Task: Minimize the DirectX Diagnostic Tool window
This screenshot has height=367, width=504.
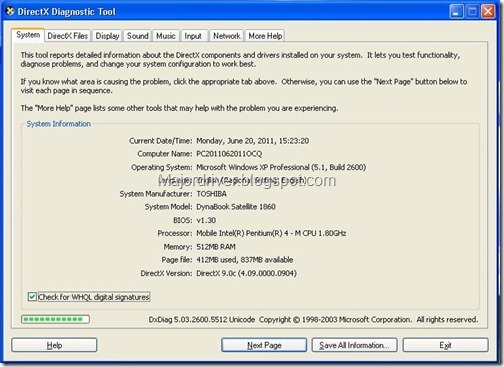Action: click(x=456, y=12)
